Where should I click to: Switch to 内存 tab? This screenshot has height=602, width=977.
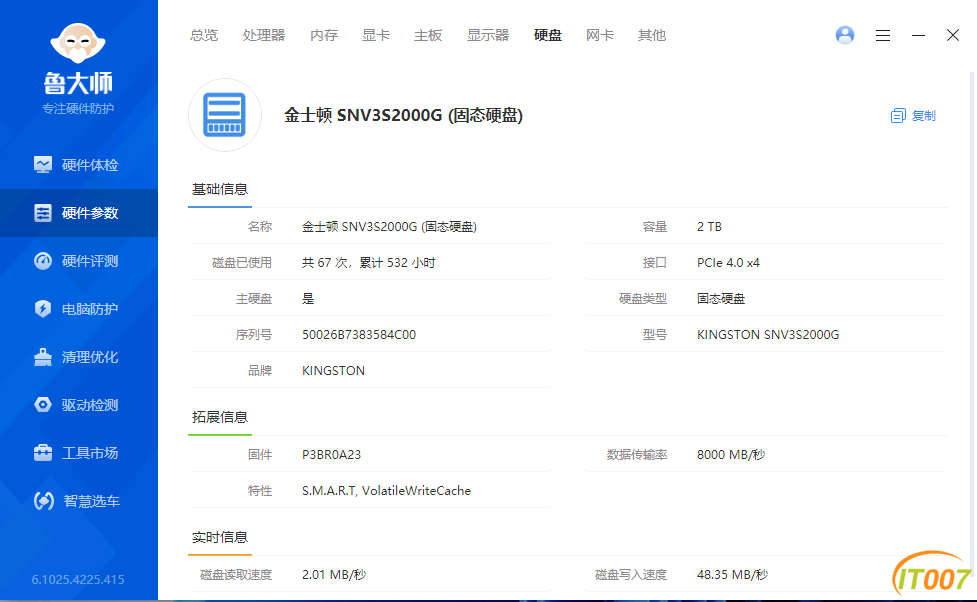point(324,36)
